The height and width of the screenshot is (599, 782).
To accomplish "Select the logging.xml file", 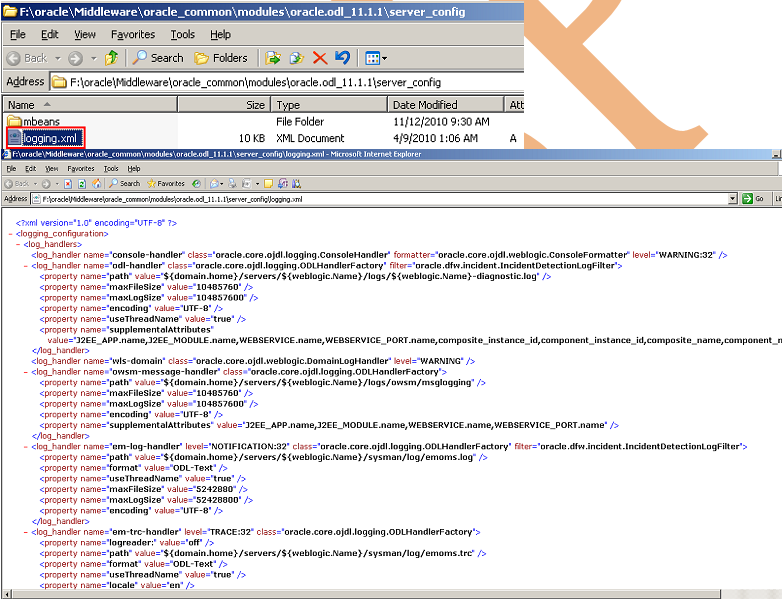I will click(45, 138).
